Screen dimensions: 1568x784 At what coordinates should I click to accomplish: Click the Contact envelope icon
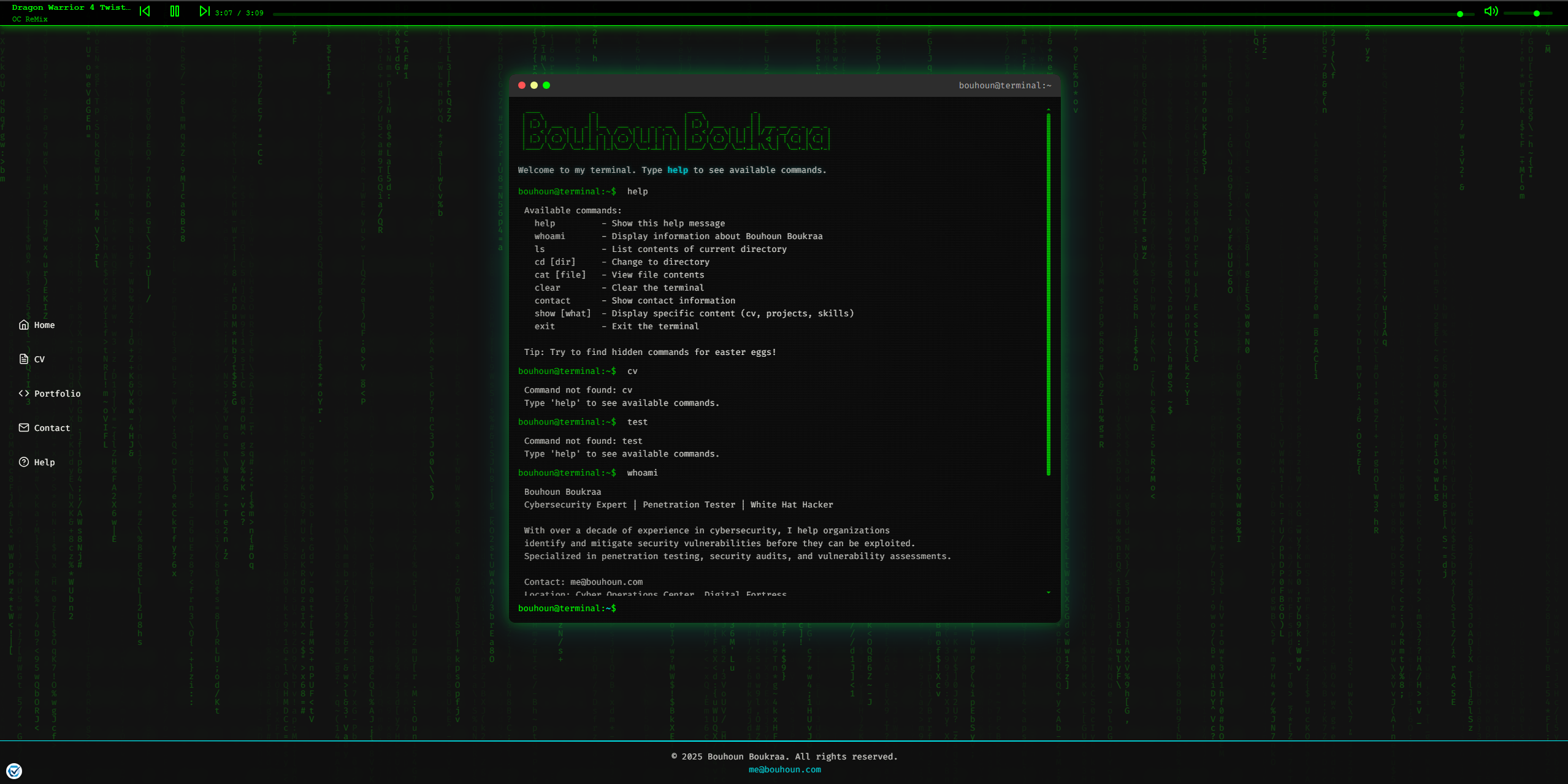[24, 428]
